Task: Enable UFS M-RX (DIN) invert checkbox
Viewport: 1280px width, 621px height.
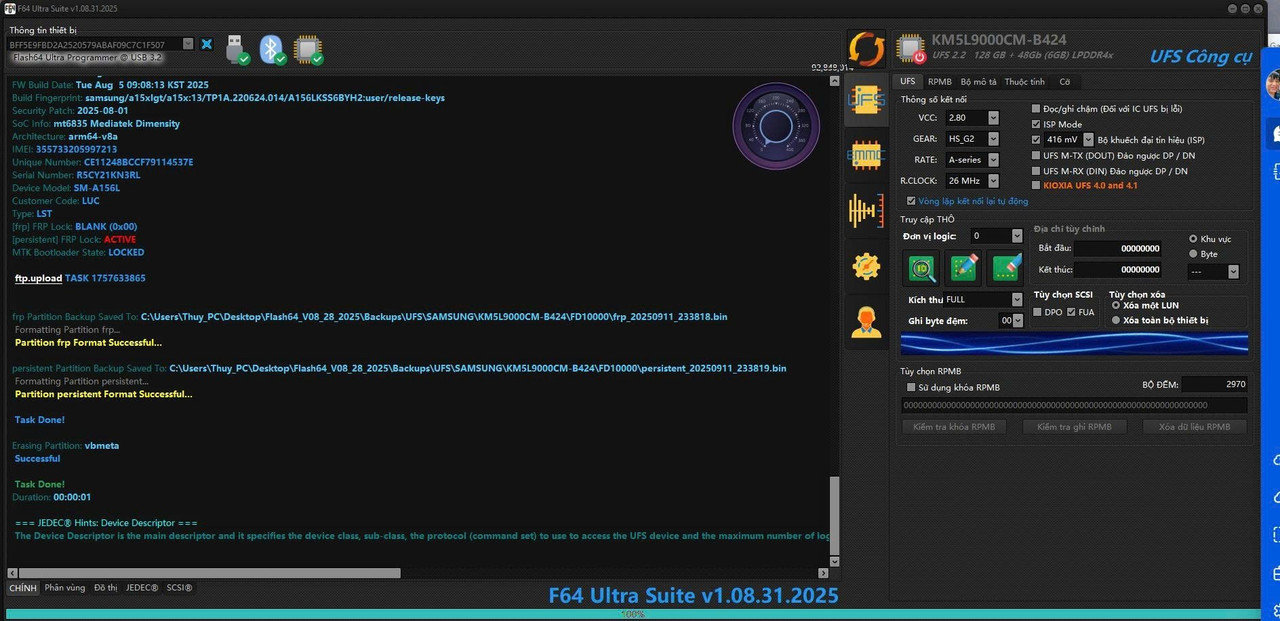Action: click(1036, 171)
